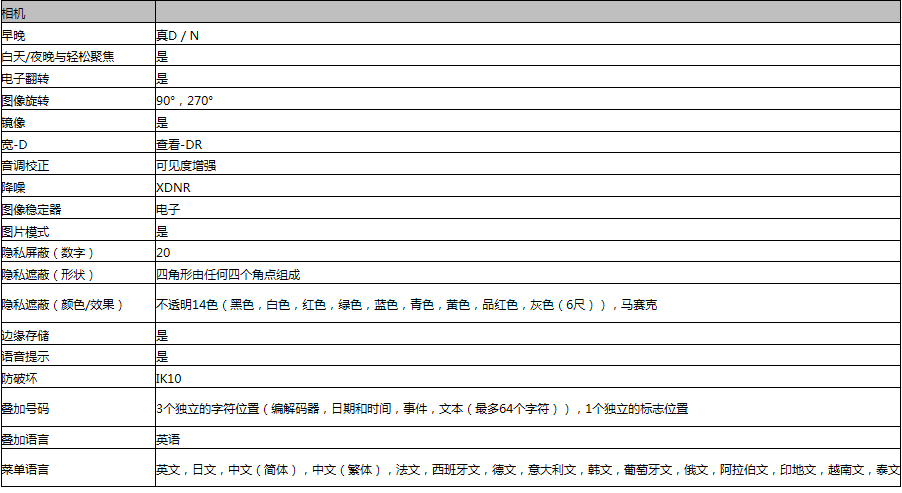Select the 查看-DR value cell
The image size is (902, 493).
tap(180, 144)
